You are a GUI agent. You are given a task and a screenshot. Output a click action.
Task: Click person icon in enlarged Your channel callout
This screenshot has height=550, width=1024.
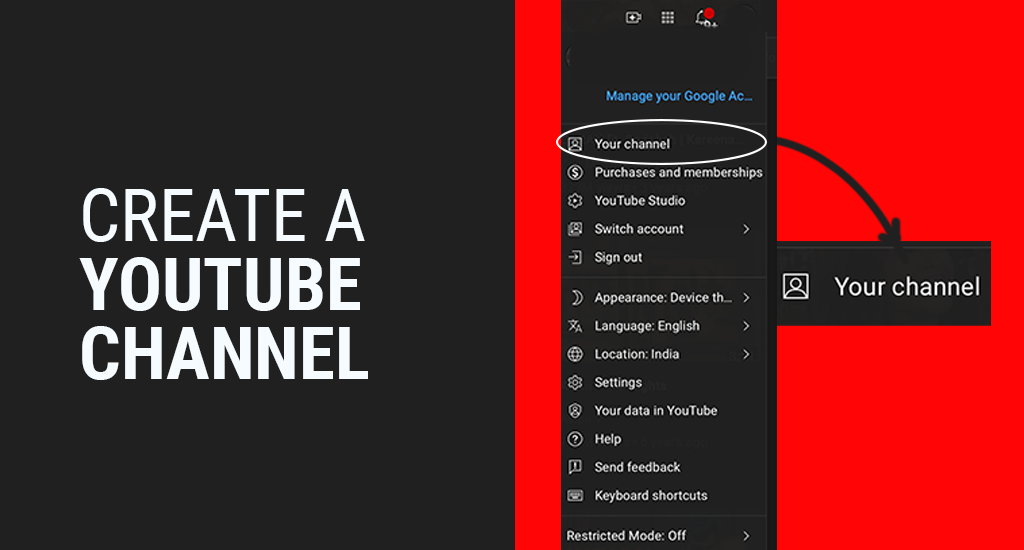pos(795,286)
